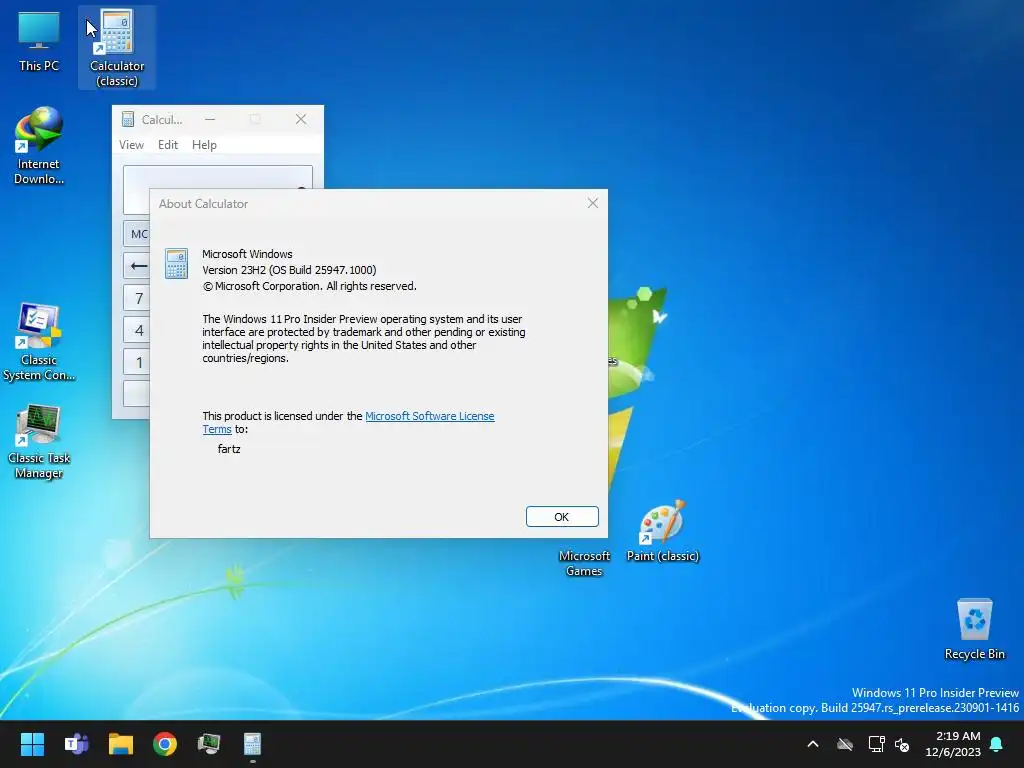Open the Windows Start menu
1024x768 pixels.
[32, 744]
